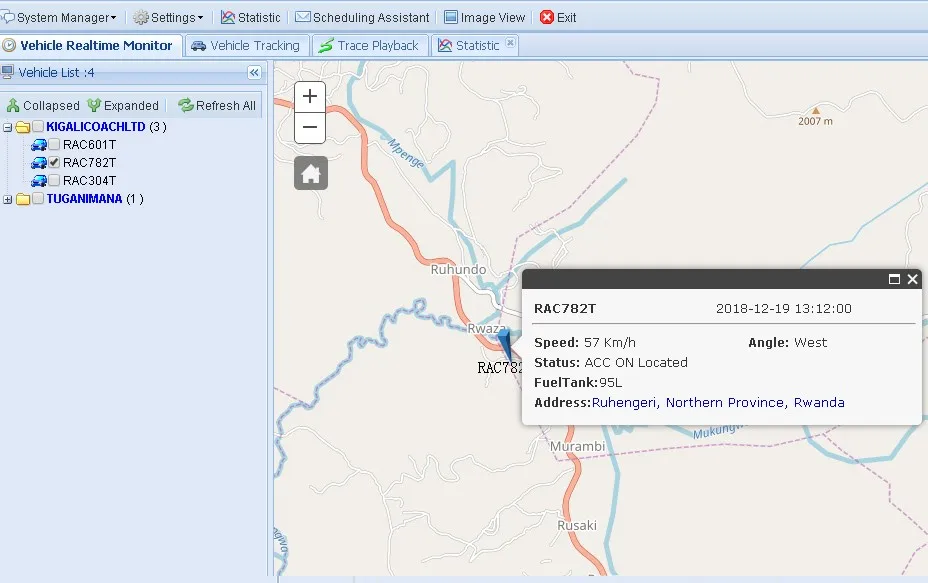Maximize the RAC782T info popup
928x583 pixels.
(895, 280)
